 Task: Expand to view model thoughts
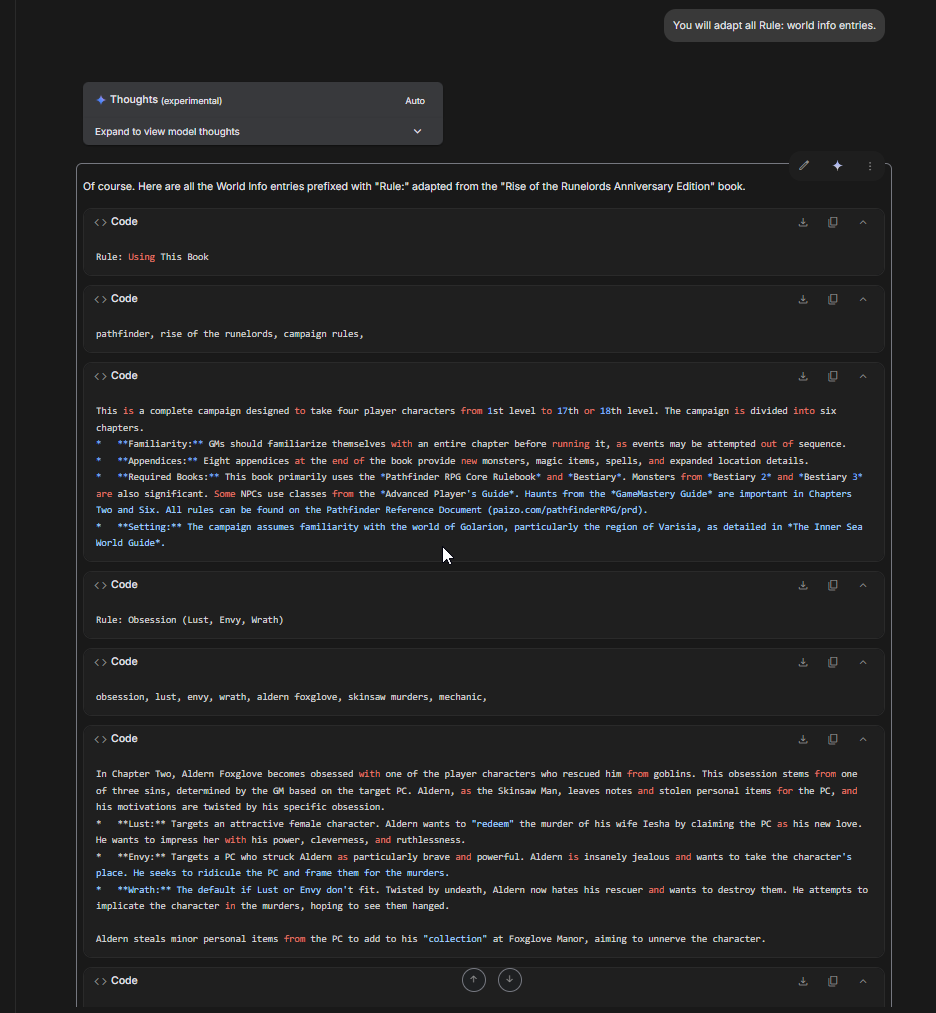[x=262, y=131]
